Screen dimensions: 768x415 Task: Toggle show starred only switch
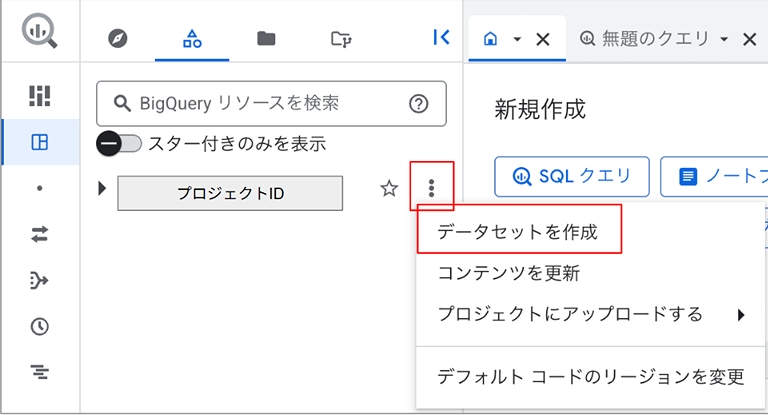[x=119, y=144]
